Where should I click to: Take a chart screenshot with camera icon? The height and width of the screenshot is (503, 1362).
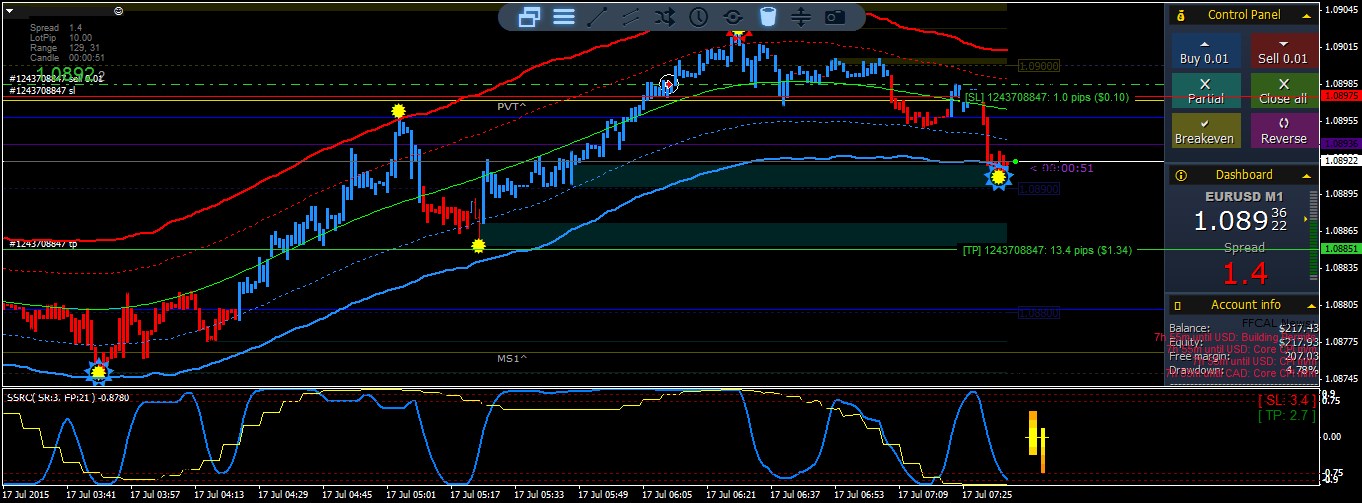coord(834,16)
